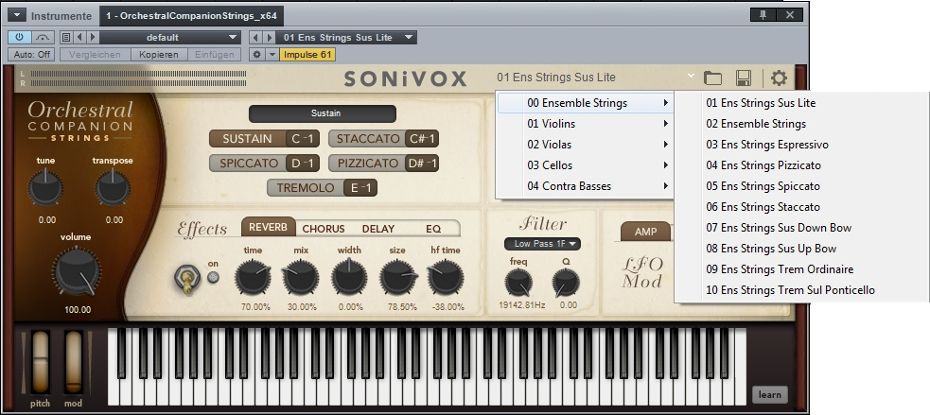The height and width of the screenshot is (415, 930).
Task: Select the SUSTAIN articulation button
Action: (264, 139)
